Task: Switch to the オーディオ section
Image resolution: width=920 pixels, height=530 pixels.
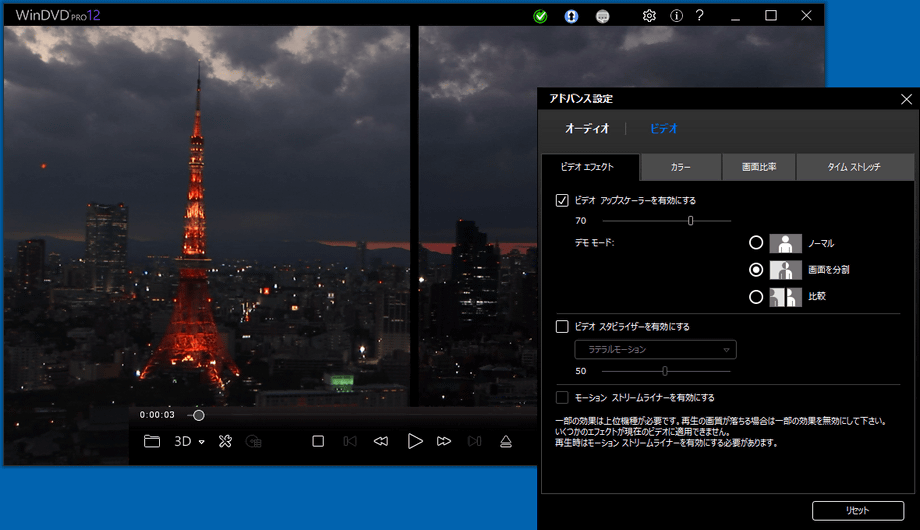Action: (x=587, y=129)
